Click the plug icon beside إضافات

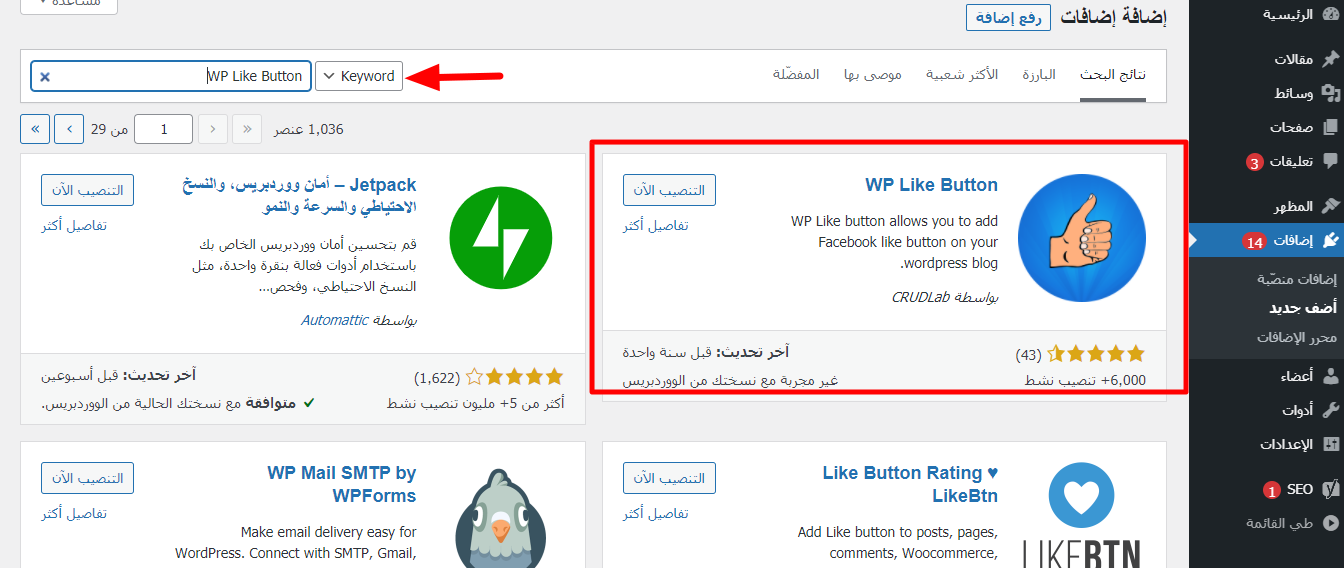tap(1330, 240)
